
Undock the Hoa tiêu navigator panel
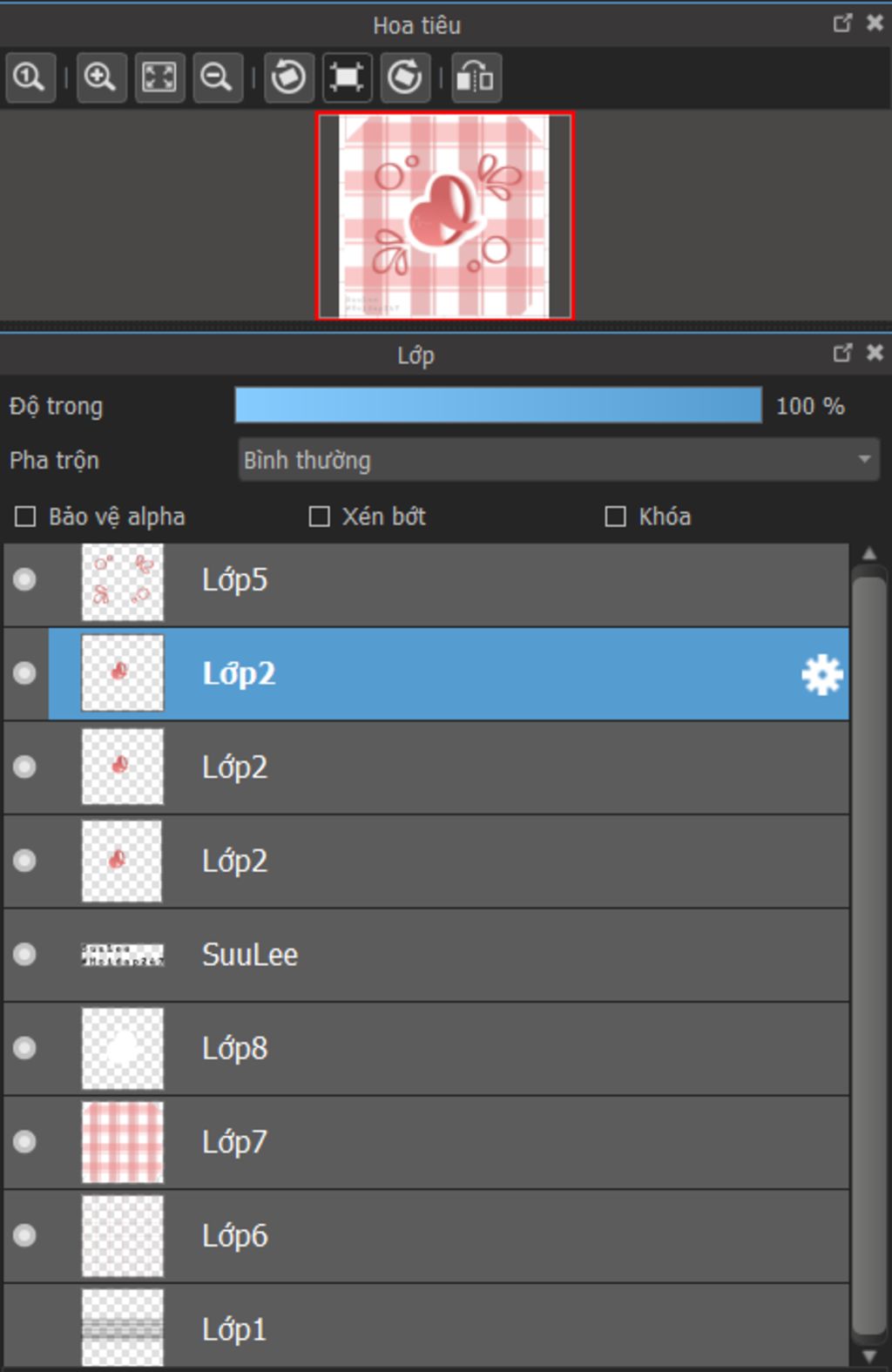pos(842,23)
